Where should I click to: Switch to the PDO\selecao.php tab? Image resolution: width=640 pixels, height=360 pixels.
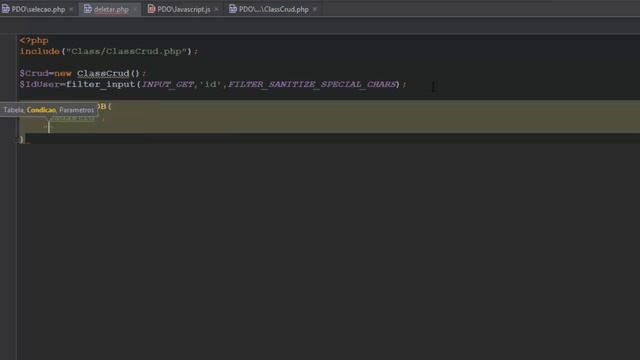38,9
